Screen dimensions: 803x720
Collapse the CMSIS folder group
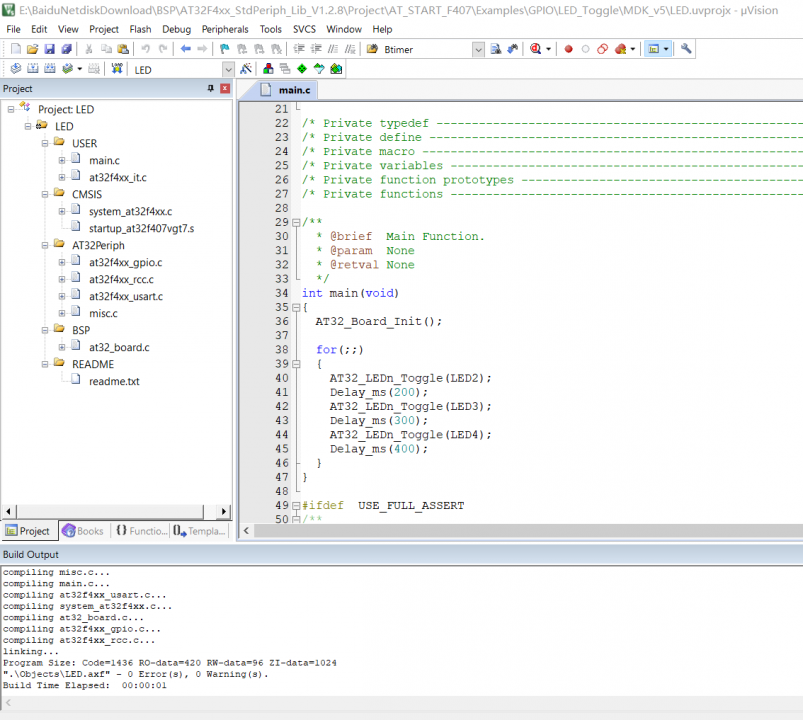point(45,195)
